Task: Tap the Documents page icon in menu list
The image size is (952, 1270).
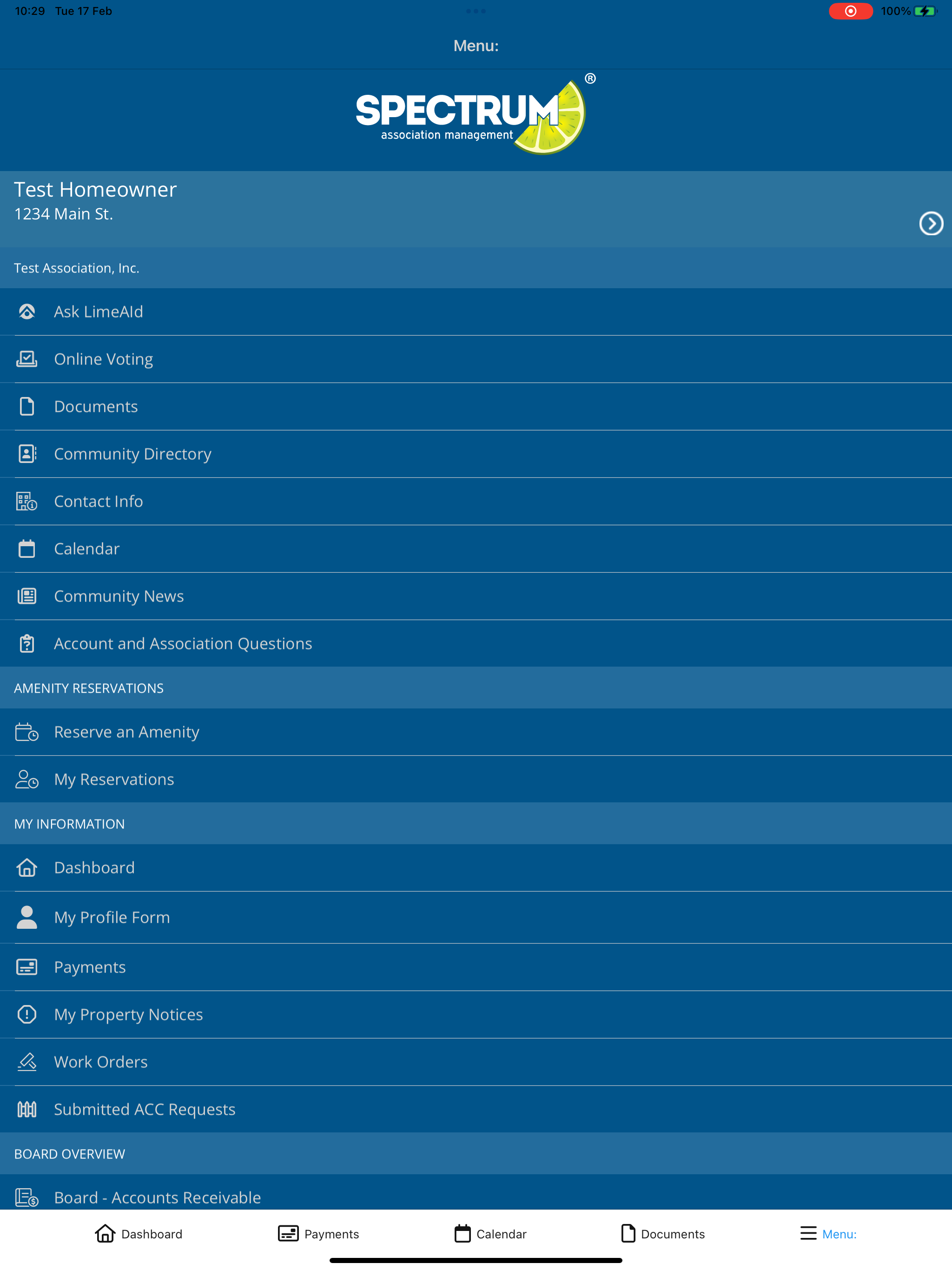Action: (27, 406)
